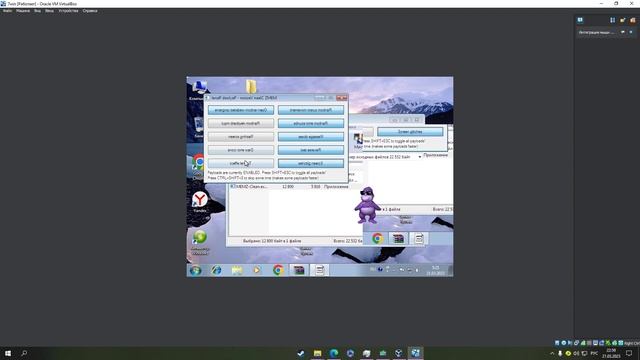Screen dimensions: 640x360
Task: Toggle the mirrored 'Reverse text' payload
Action: click(x=311, y=150)
